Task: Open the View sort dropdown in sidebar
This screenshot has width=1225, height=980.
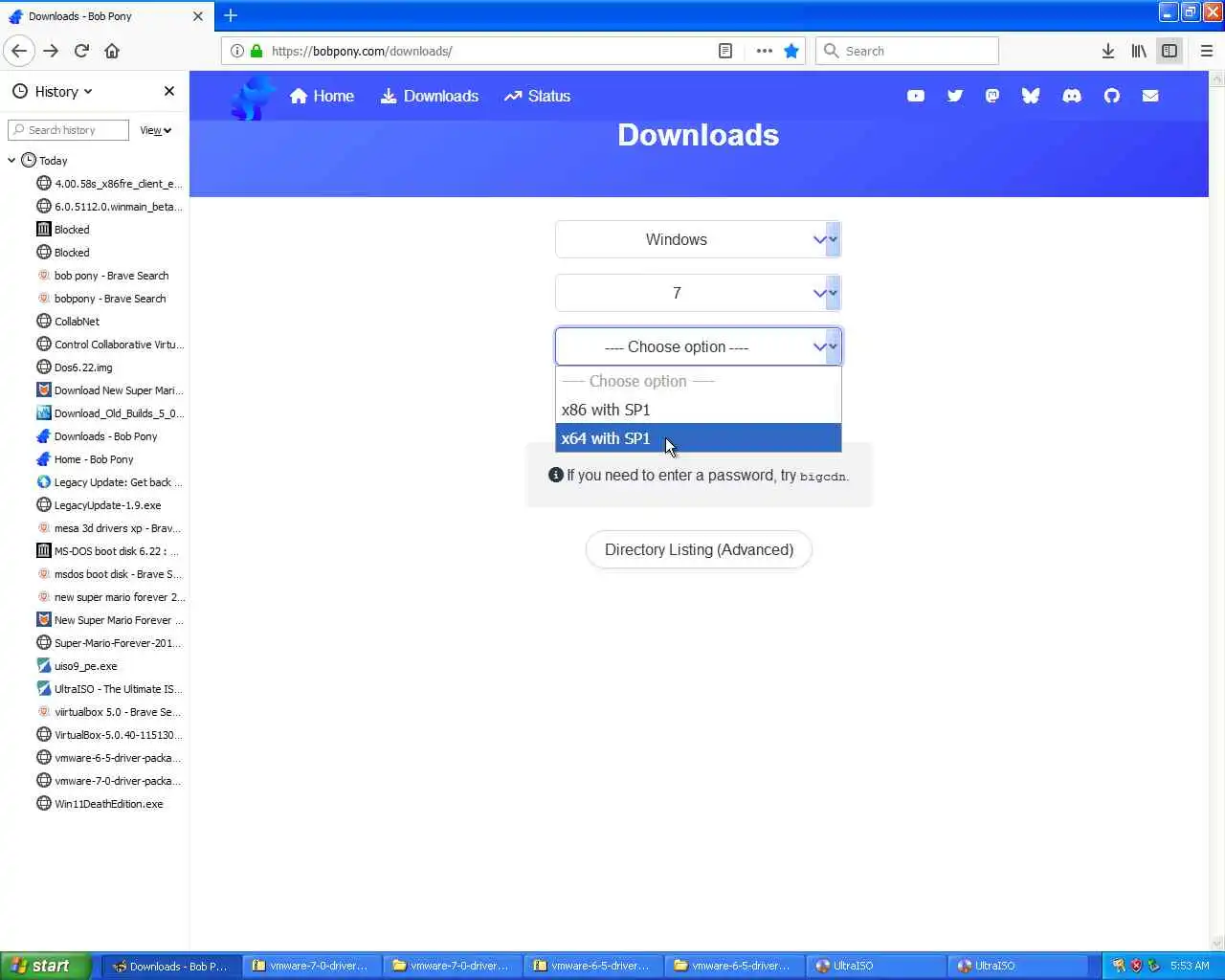Action: 155,130
